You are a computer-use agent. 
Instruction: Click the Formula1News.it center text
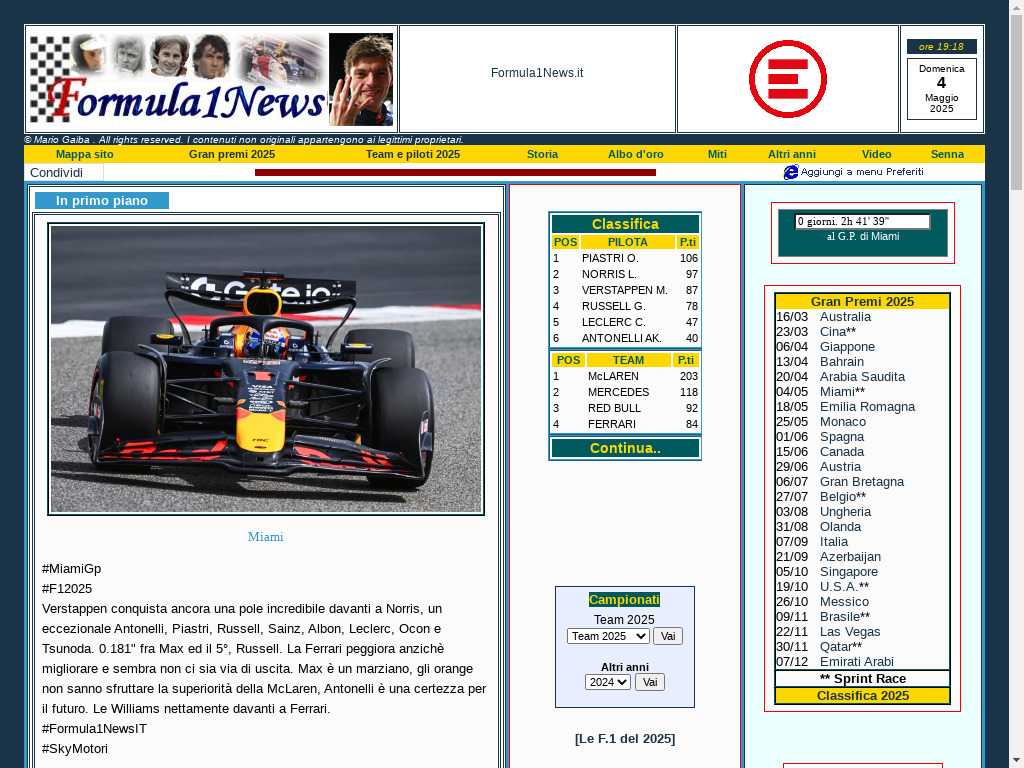pos(537,73)
